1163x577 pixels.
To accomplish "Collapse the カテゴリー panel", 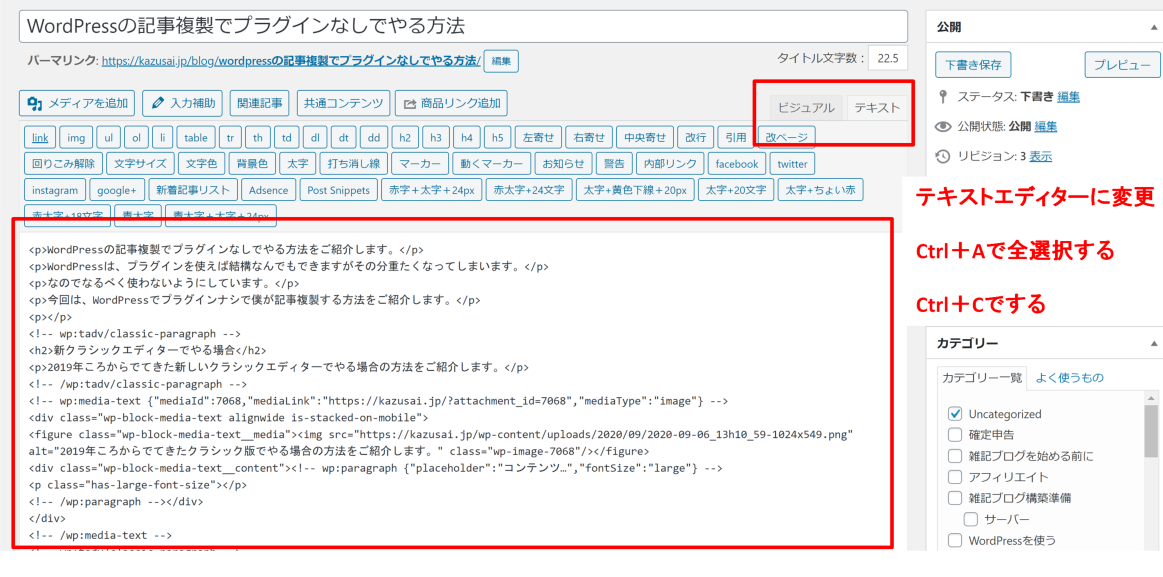I will point(1153,343).
